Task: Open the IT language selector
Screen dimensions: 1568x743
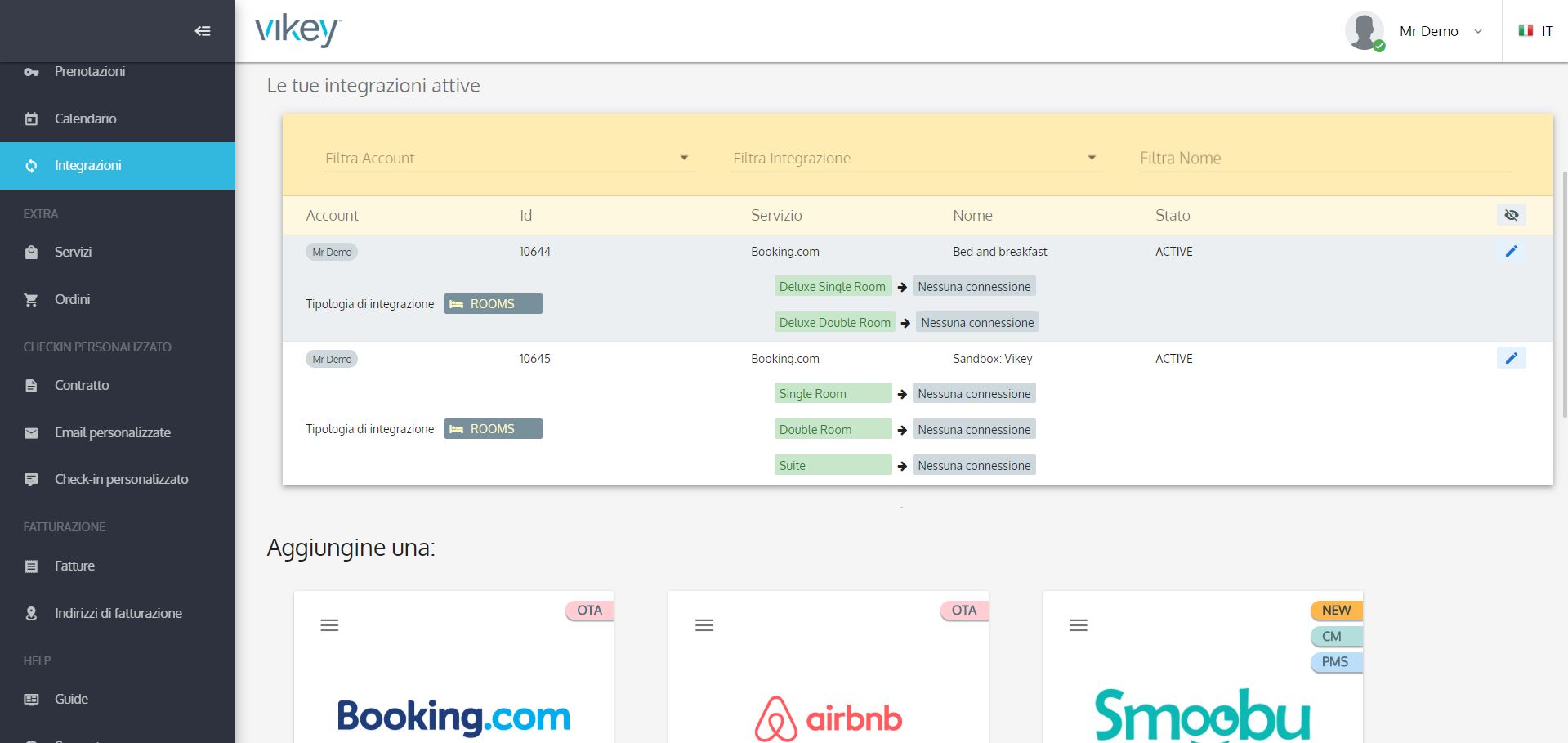Action: point(1535,31)
